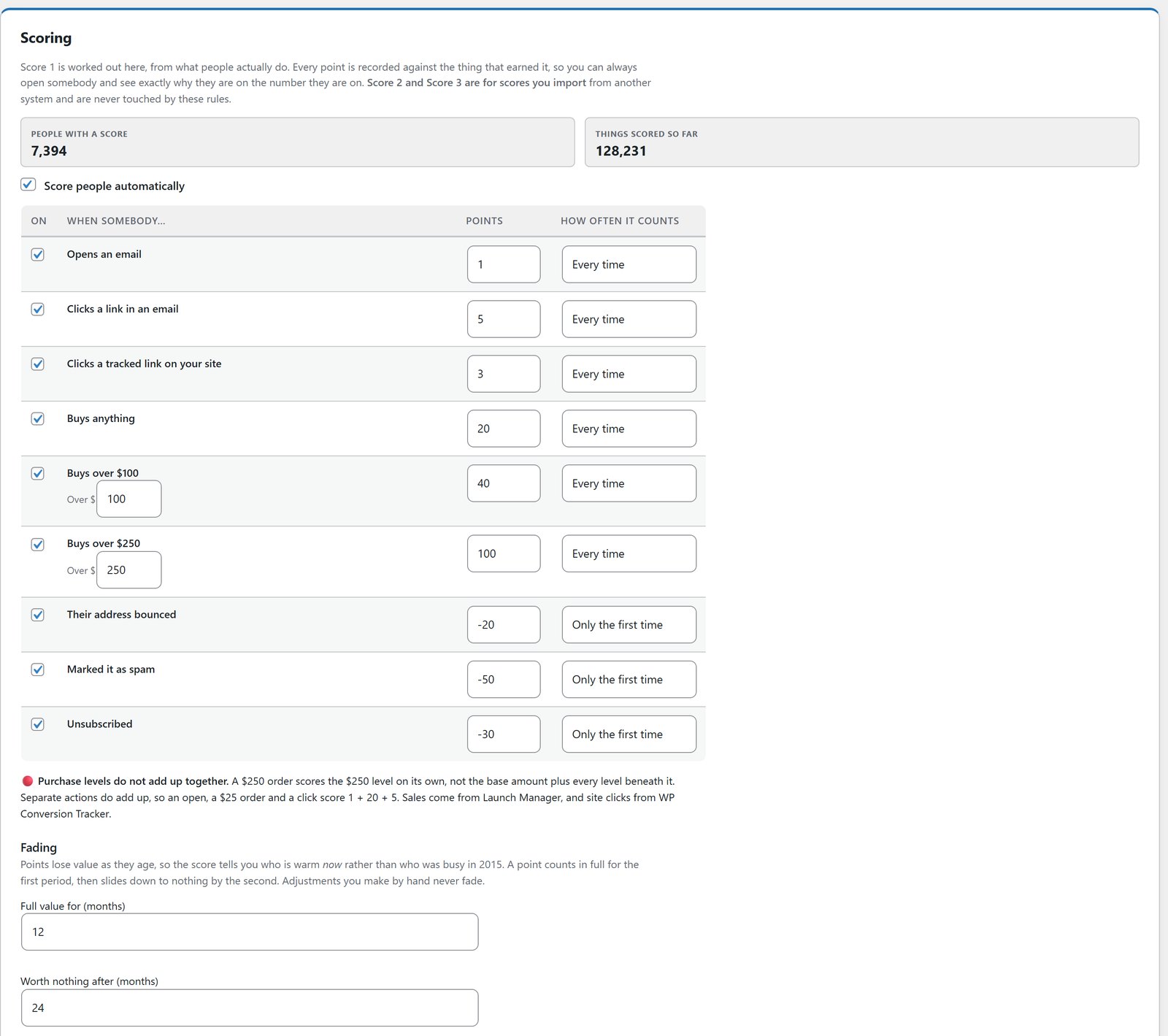Toggle the Score people automatically checkbox

[x=28, y=185]
